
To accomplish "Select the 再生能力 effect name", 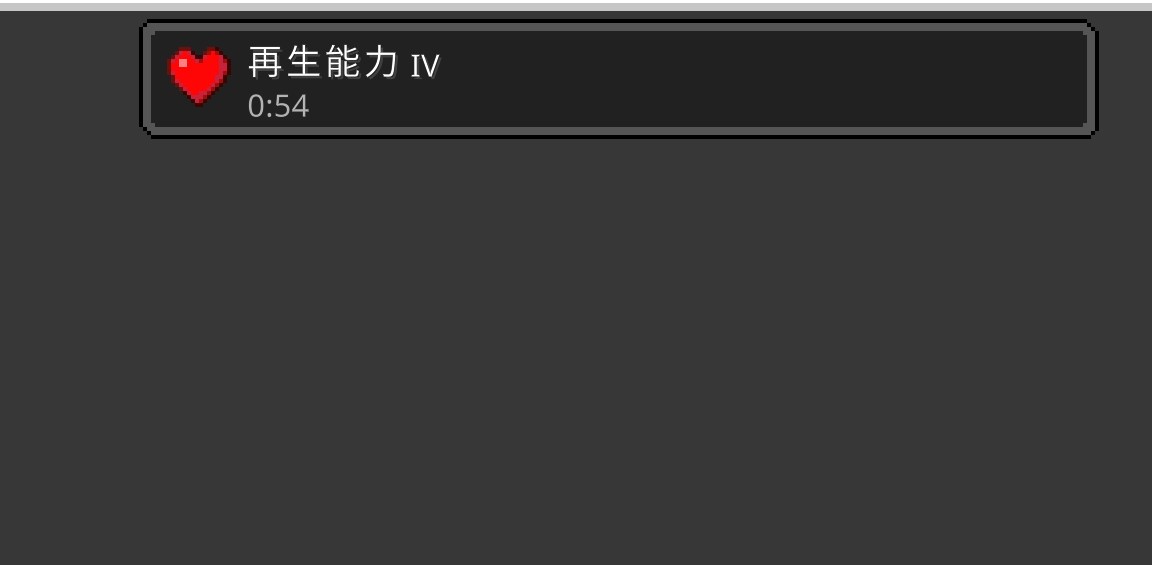I will (x=324, y=62).
